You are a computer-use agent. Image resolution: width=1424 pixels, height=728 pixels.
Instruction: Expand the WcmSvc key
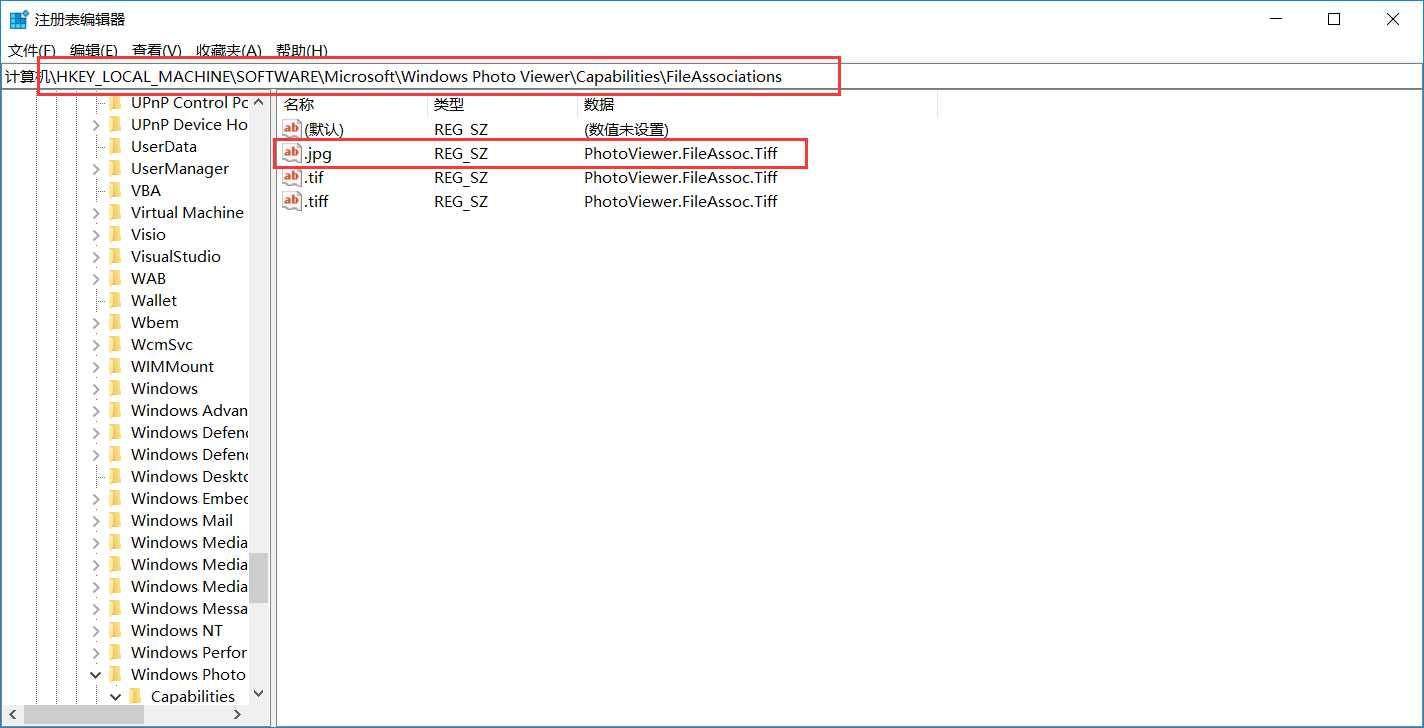tap(96, 345)
